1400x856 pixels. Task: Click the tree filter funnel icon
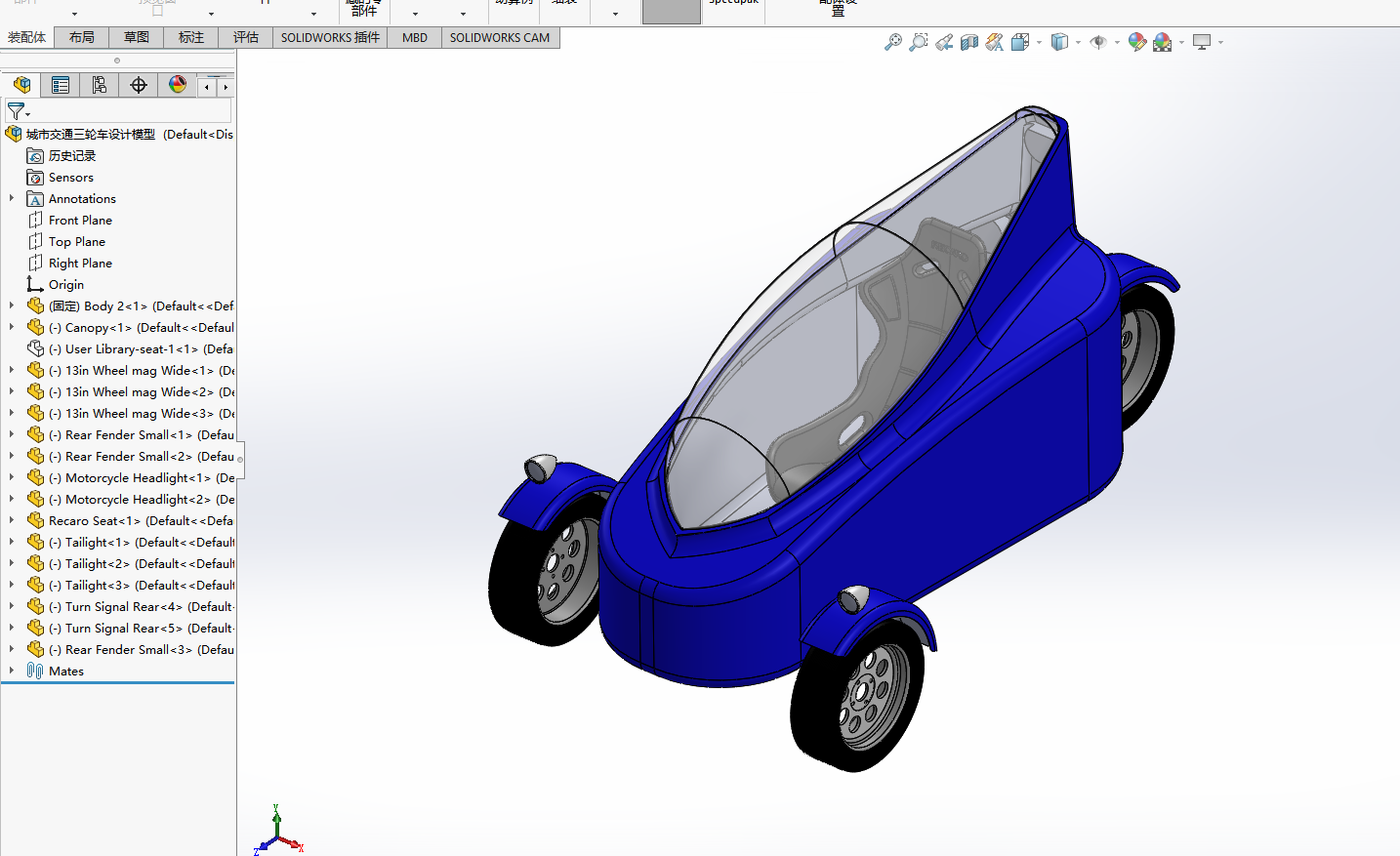[x=18, y=111]
